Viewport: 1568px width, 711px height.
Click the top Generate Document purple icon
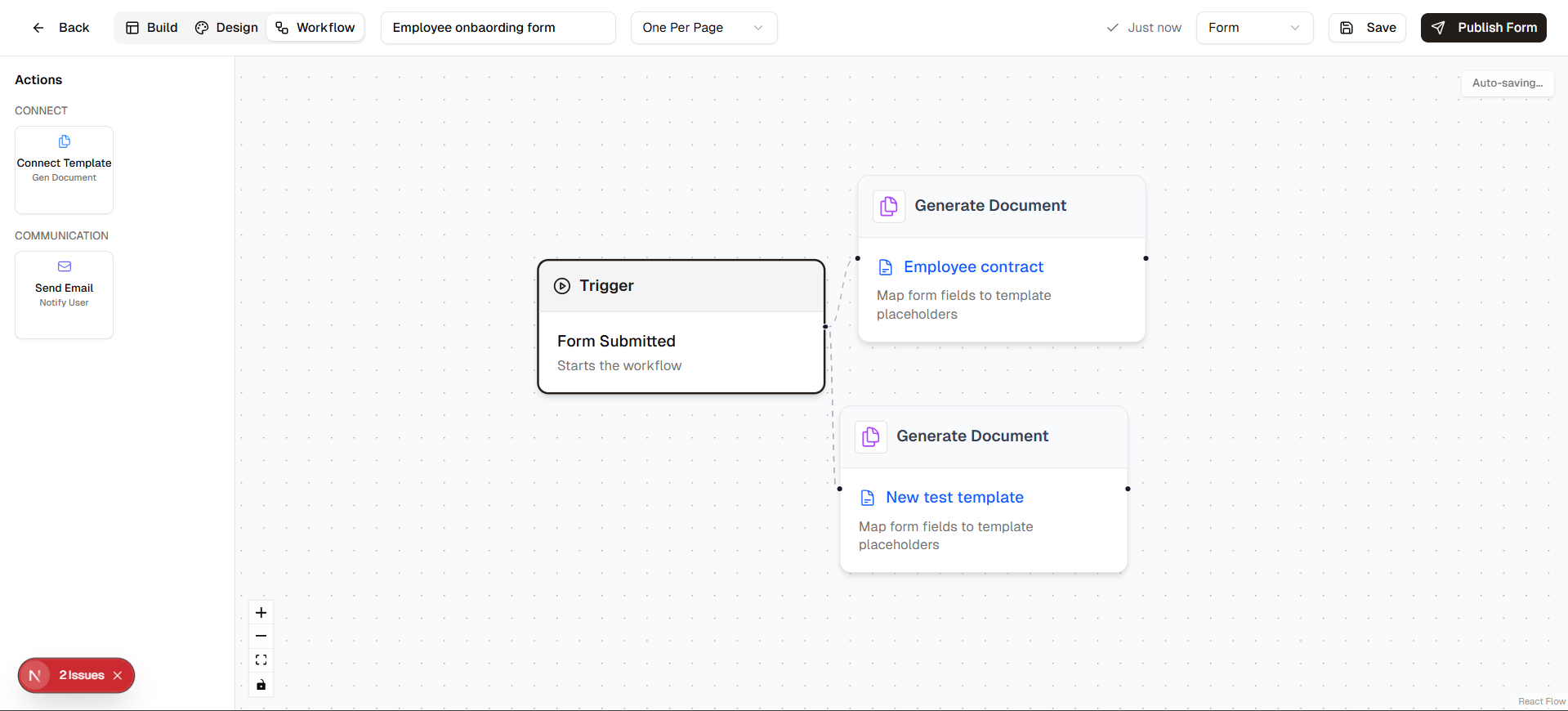(x=889, y=207)
